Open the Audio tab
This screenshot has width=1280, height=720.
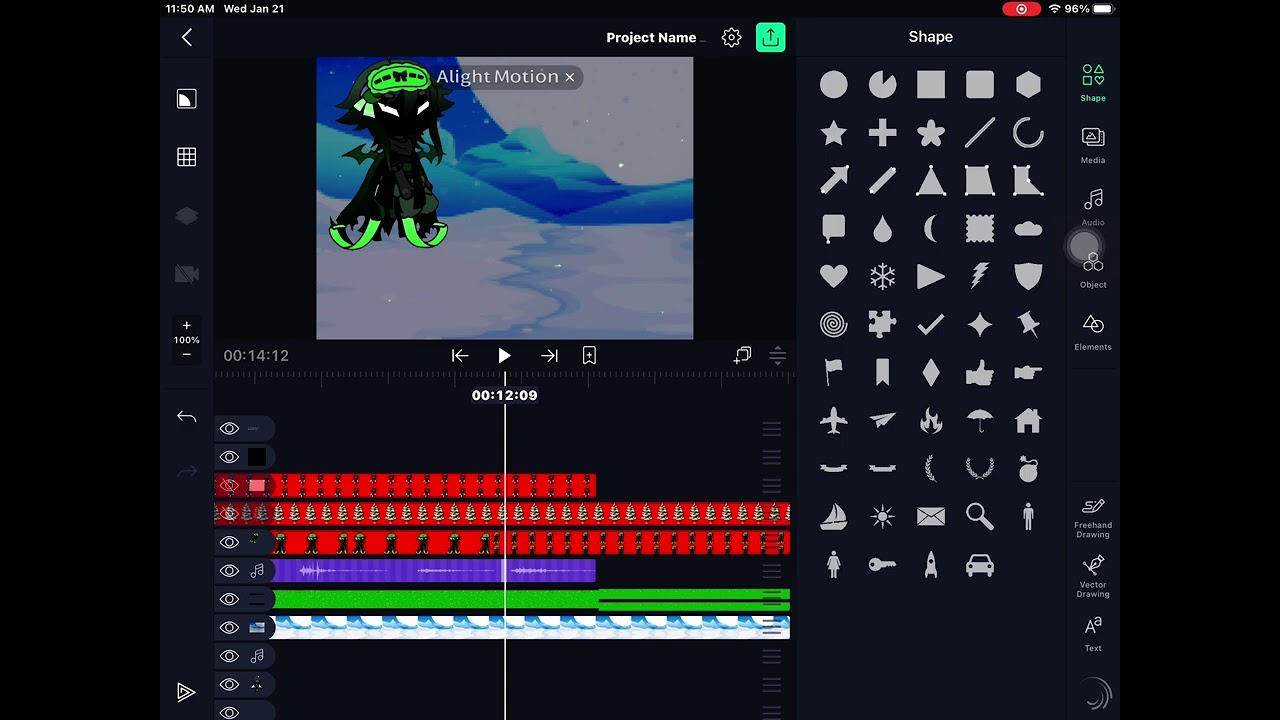(x=1093, y=207)
